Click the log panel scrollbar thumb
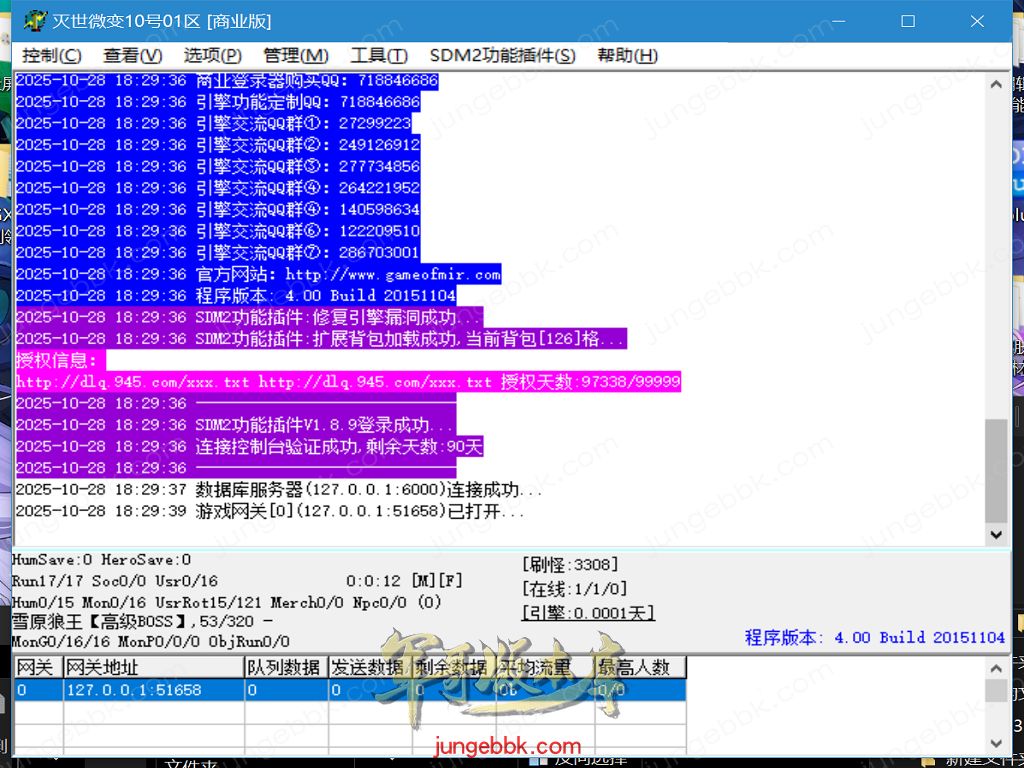 pos(996,470)
